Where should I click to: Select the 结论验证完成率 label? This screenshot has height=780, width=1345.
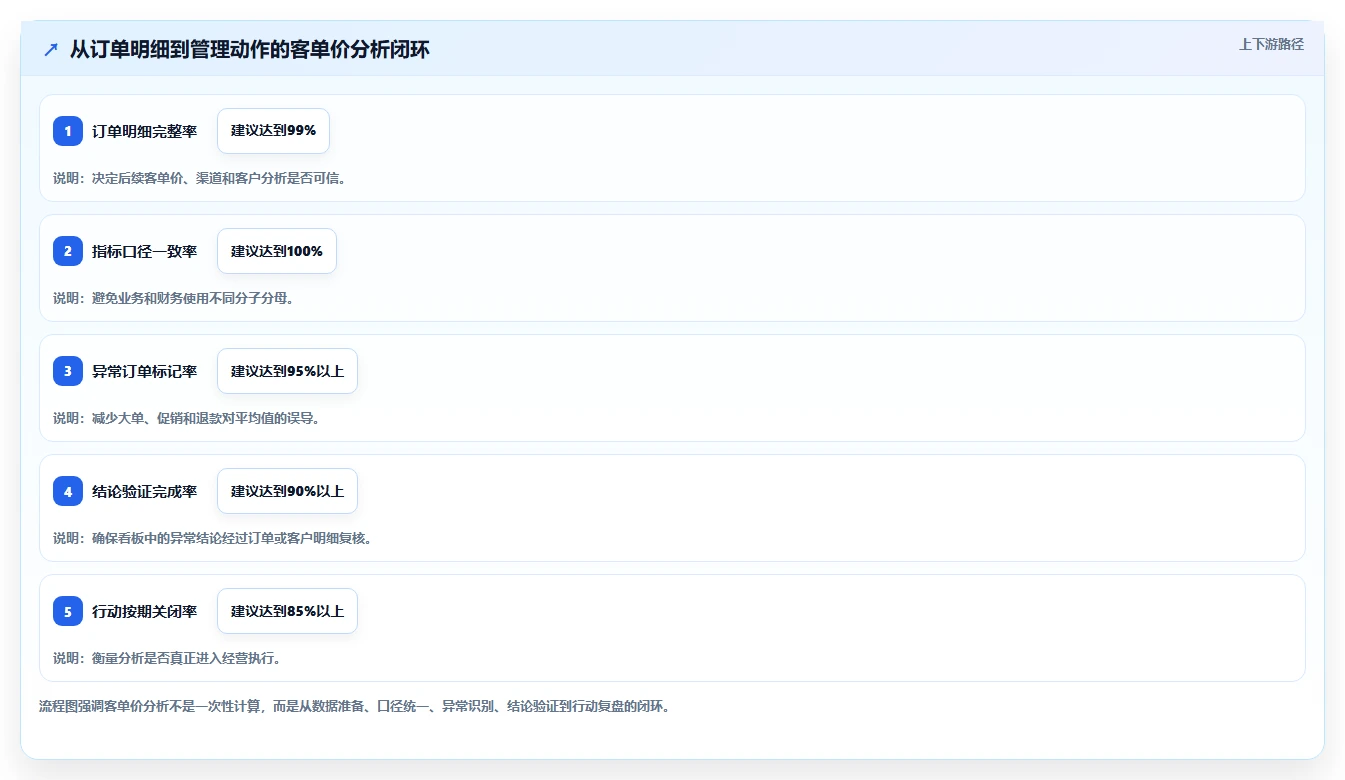pos(144,491)
